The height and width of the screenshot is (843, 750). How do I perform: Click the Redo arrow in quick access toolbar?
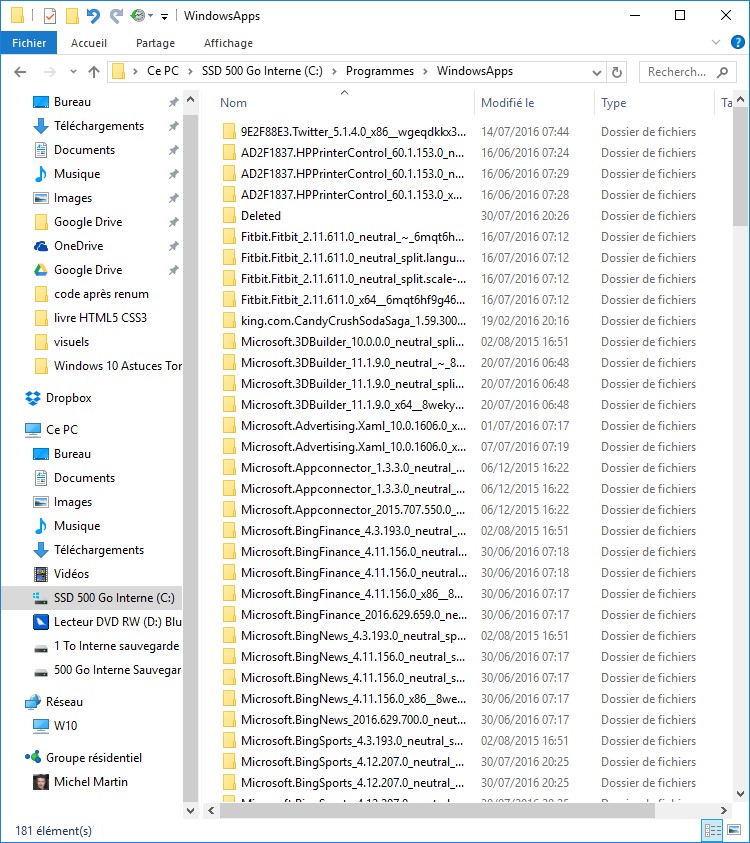click(x=116, y=16)
